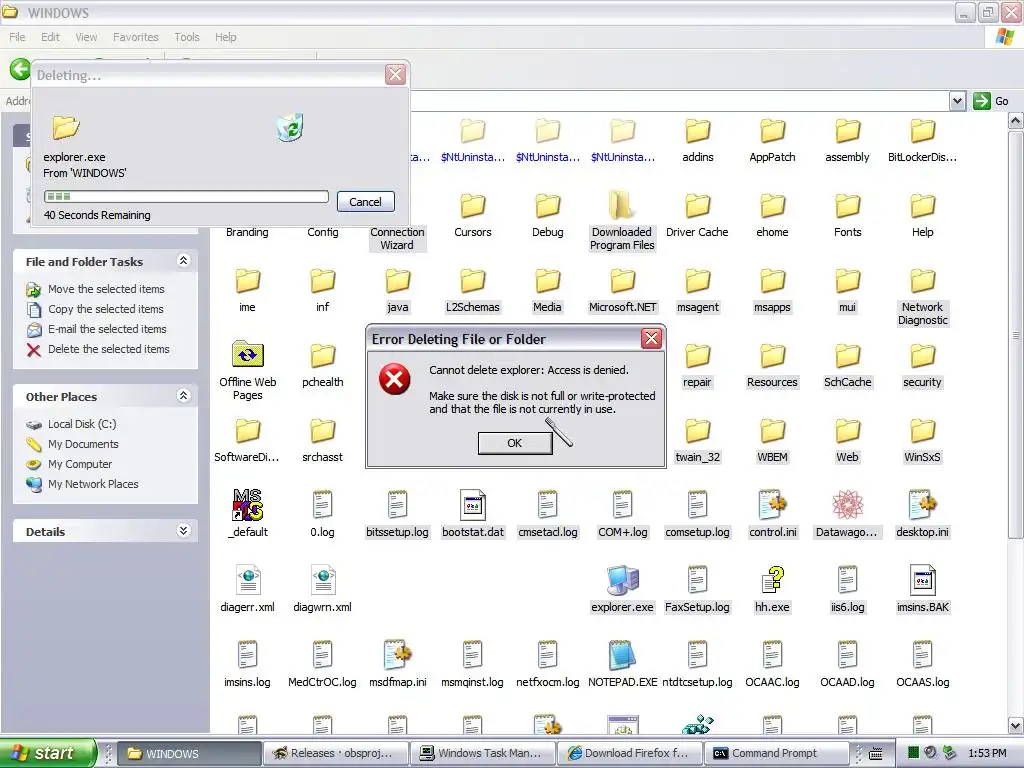Select the NOTEPAD.EXE file icon
The height and width of the screenshot is (768, 1024).
coord(622,655)
